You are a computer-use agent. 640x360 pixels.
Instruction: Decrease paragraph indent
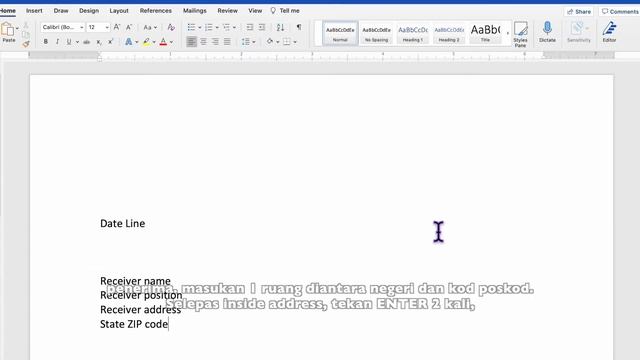tap(250, 27)
